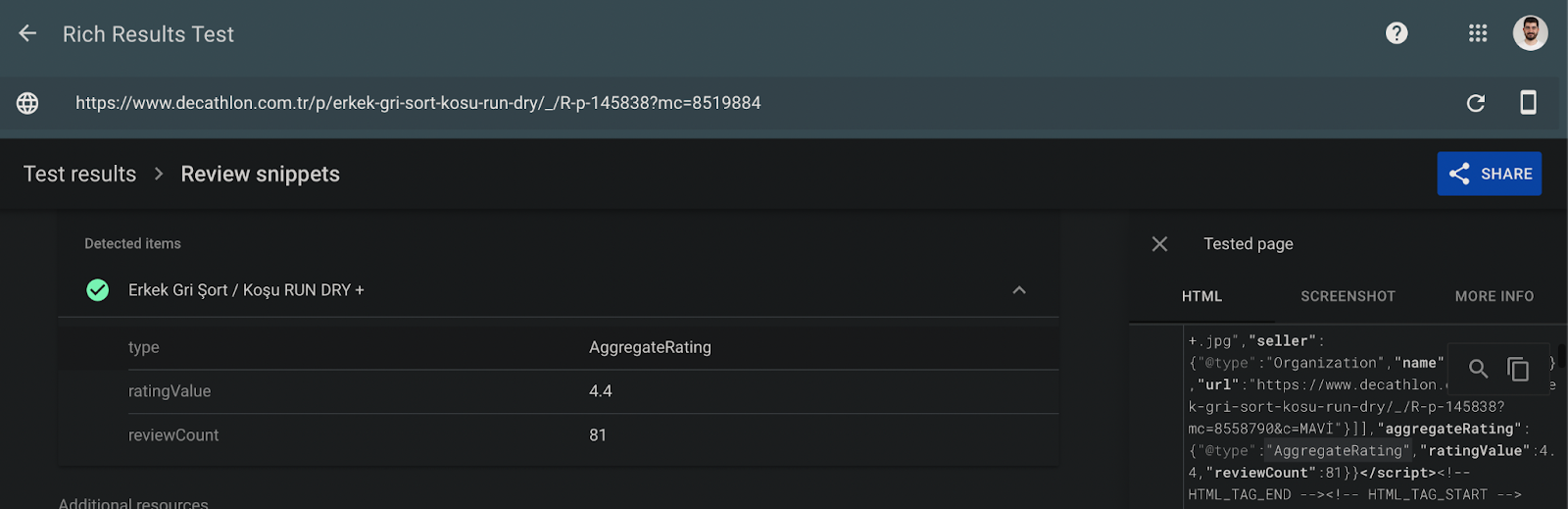
Task: Click the green valid checkmark icon
Action: click(98, 290)
